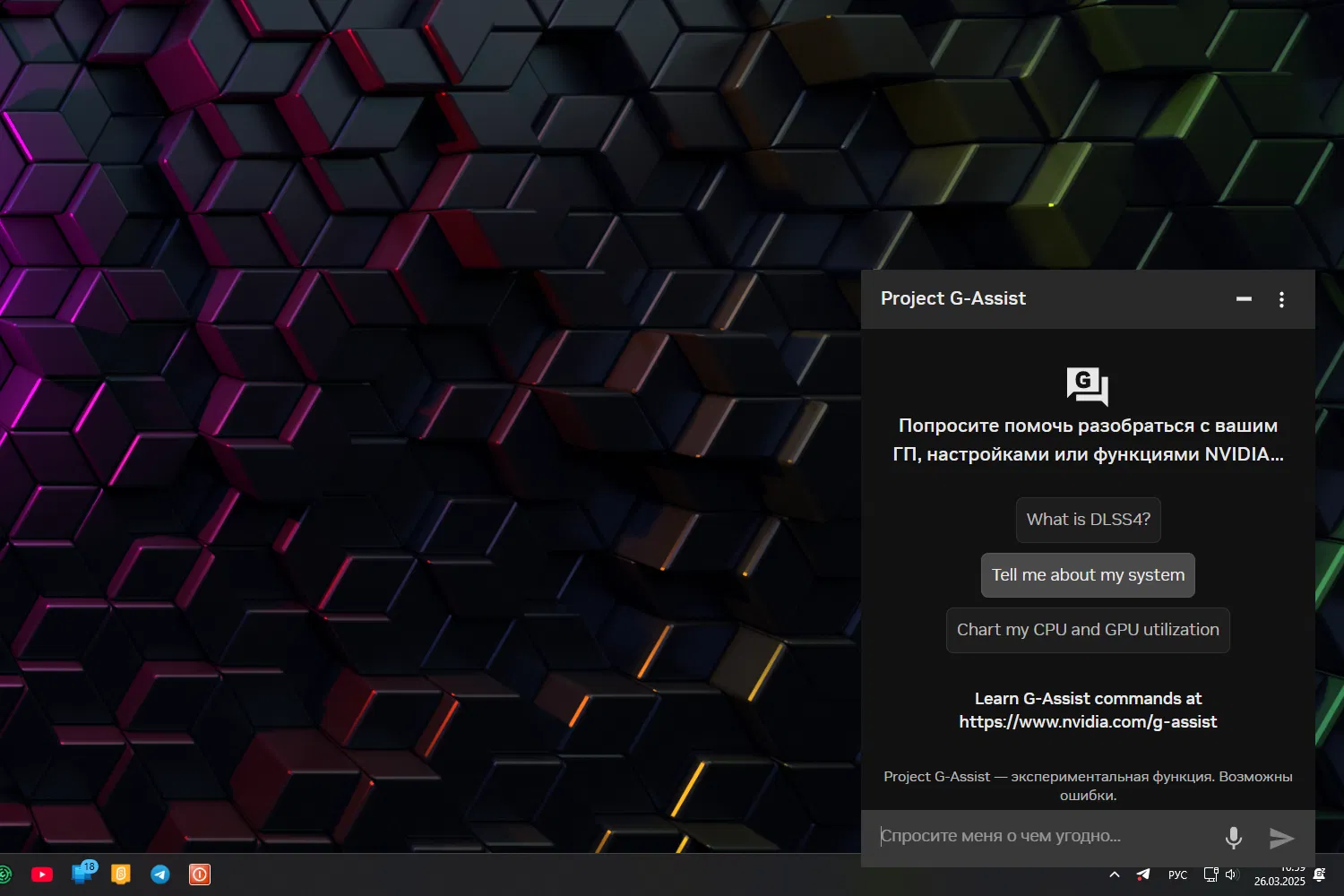Image resolution: width=1344 pixels, height=896 pixels.
Task: Click the "Learn G-Assist commands at" text
Action: coord(1088,699)
